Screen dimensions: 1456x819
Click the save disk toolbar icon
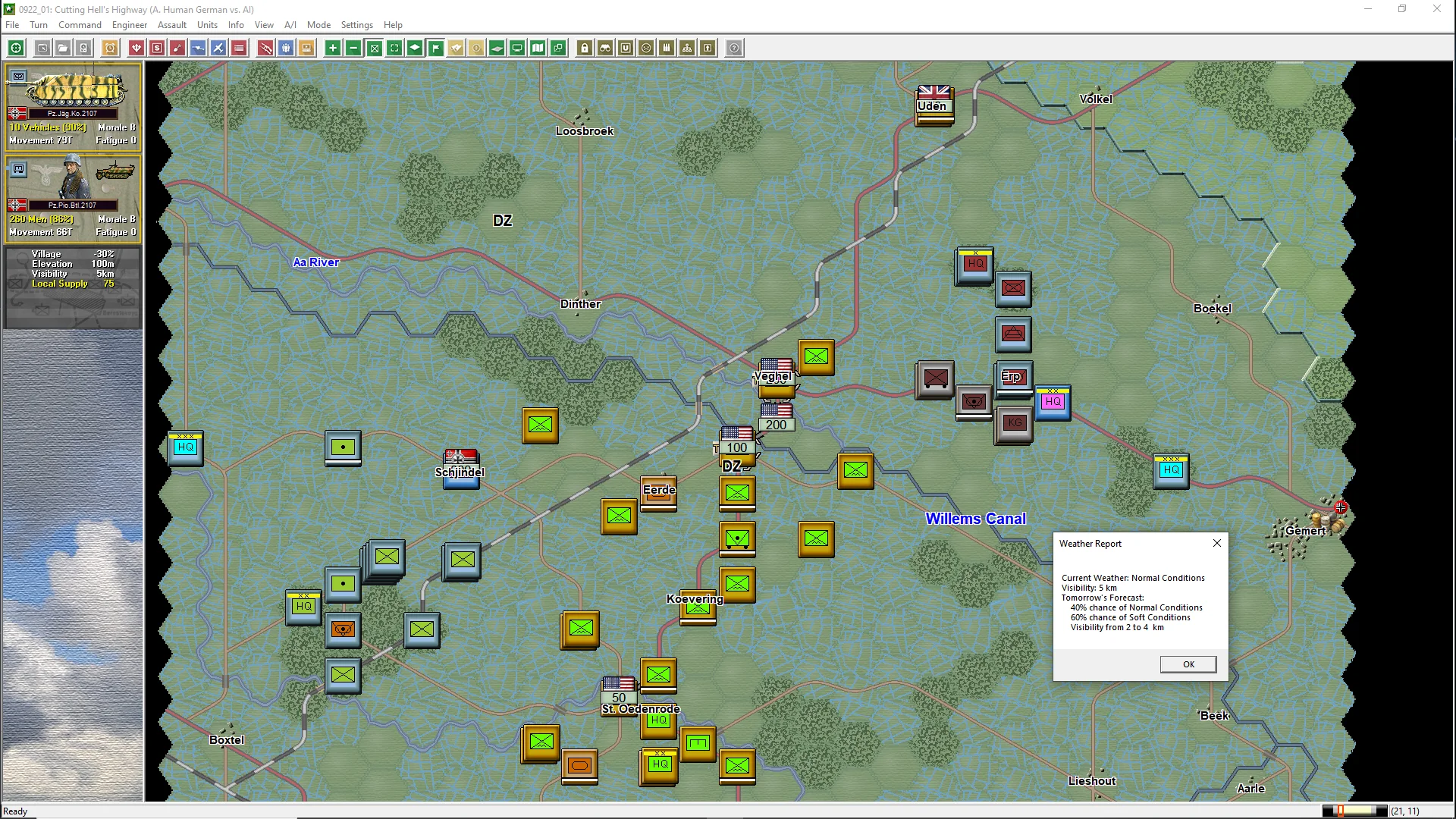[83, 49]
